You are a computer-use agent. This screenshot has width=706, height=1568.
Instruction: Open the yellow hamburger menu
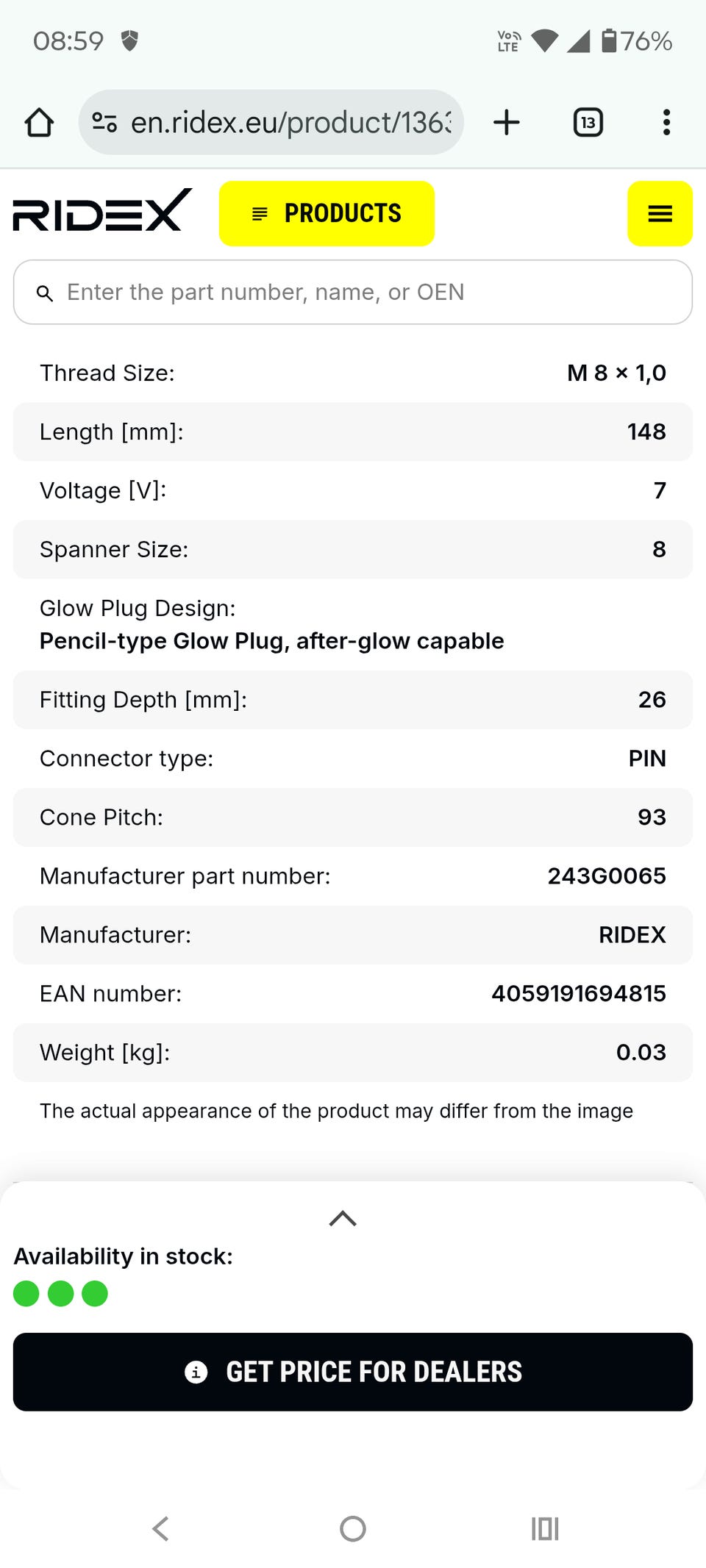pos(660,214)
